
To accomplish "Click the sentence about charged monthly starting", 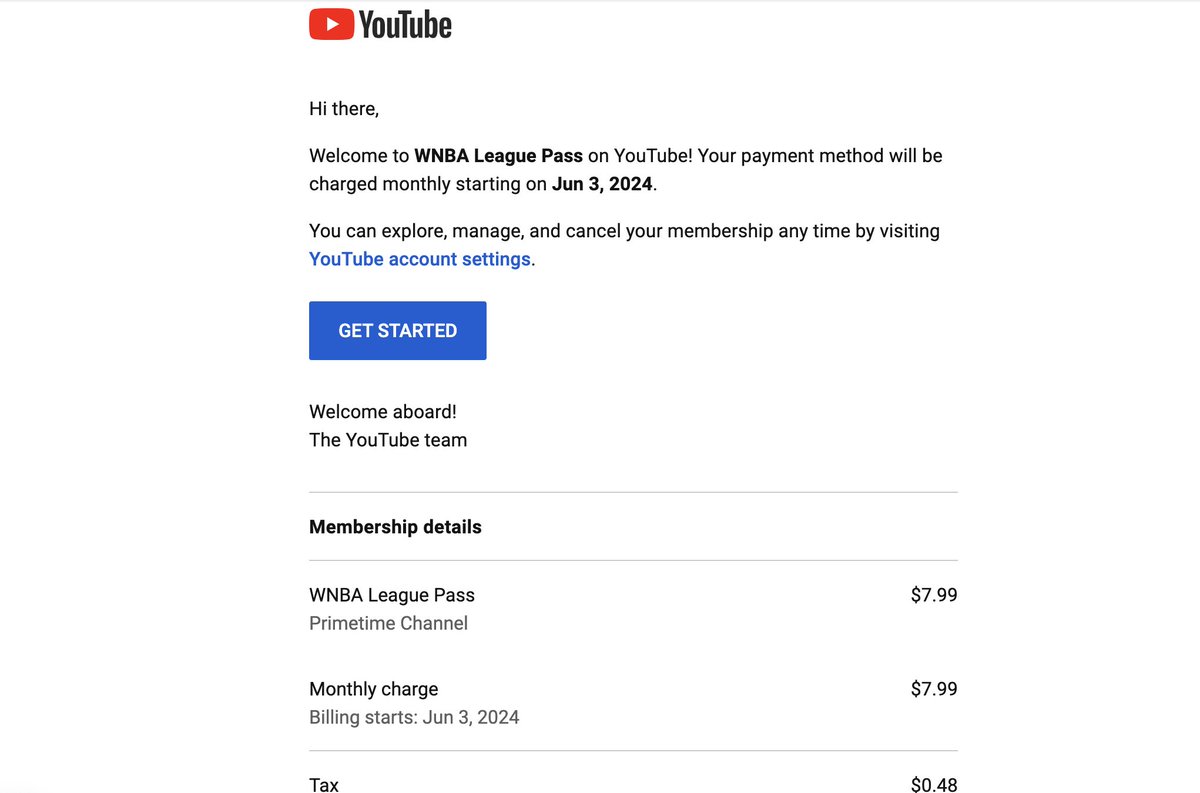I will click(x=626, y=170).
